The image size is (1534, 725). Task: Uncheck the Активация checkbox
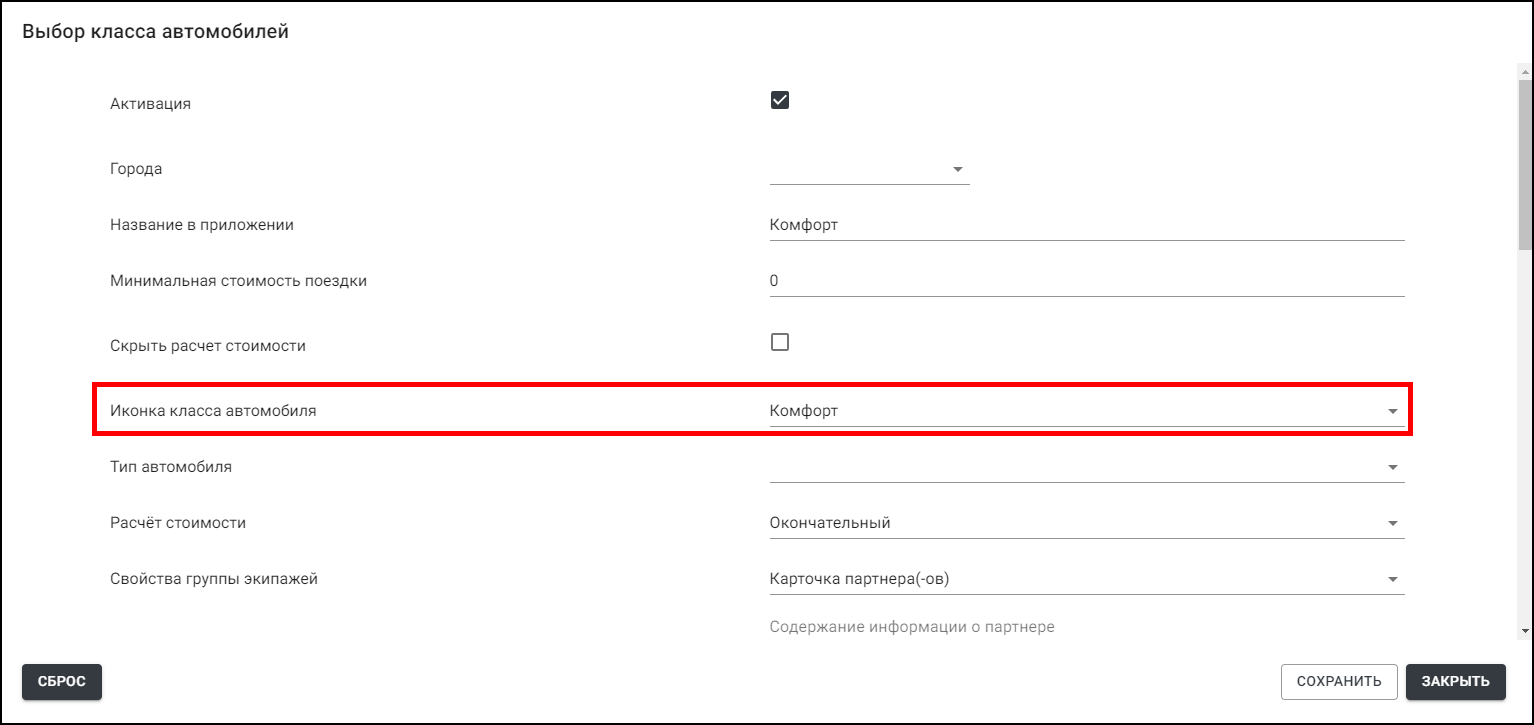[780, 100]
